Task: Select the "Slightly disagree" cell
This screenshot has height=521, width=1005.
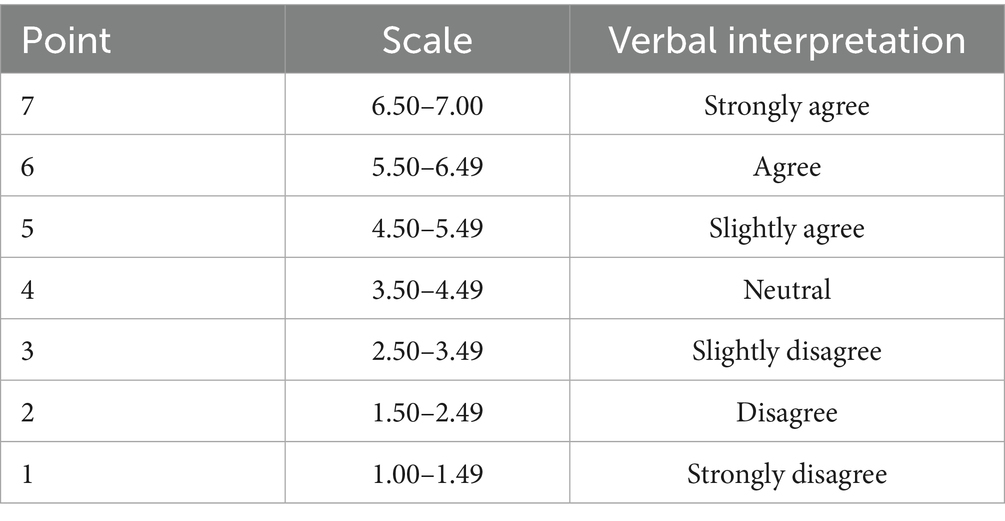Action: tap(787, 351)
